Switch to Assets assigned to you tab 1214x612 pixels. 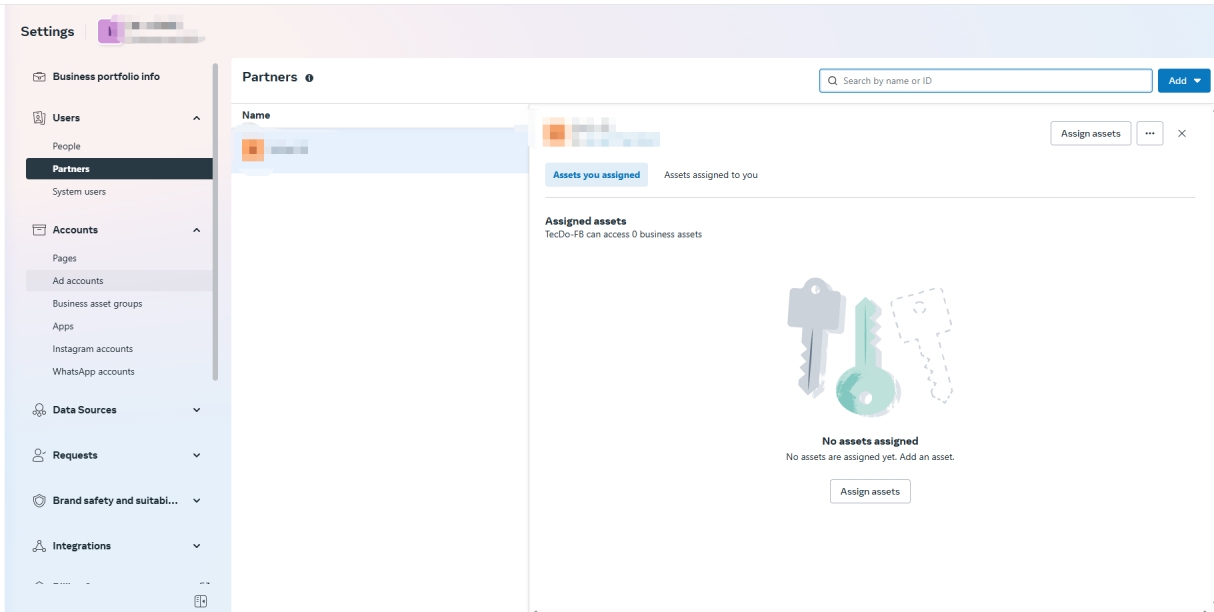pyautogui.click(x=710, y=175)
